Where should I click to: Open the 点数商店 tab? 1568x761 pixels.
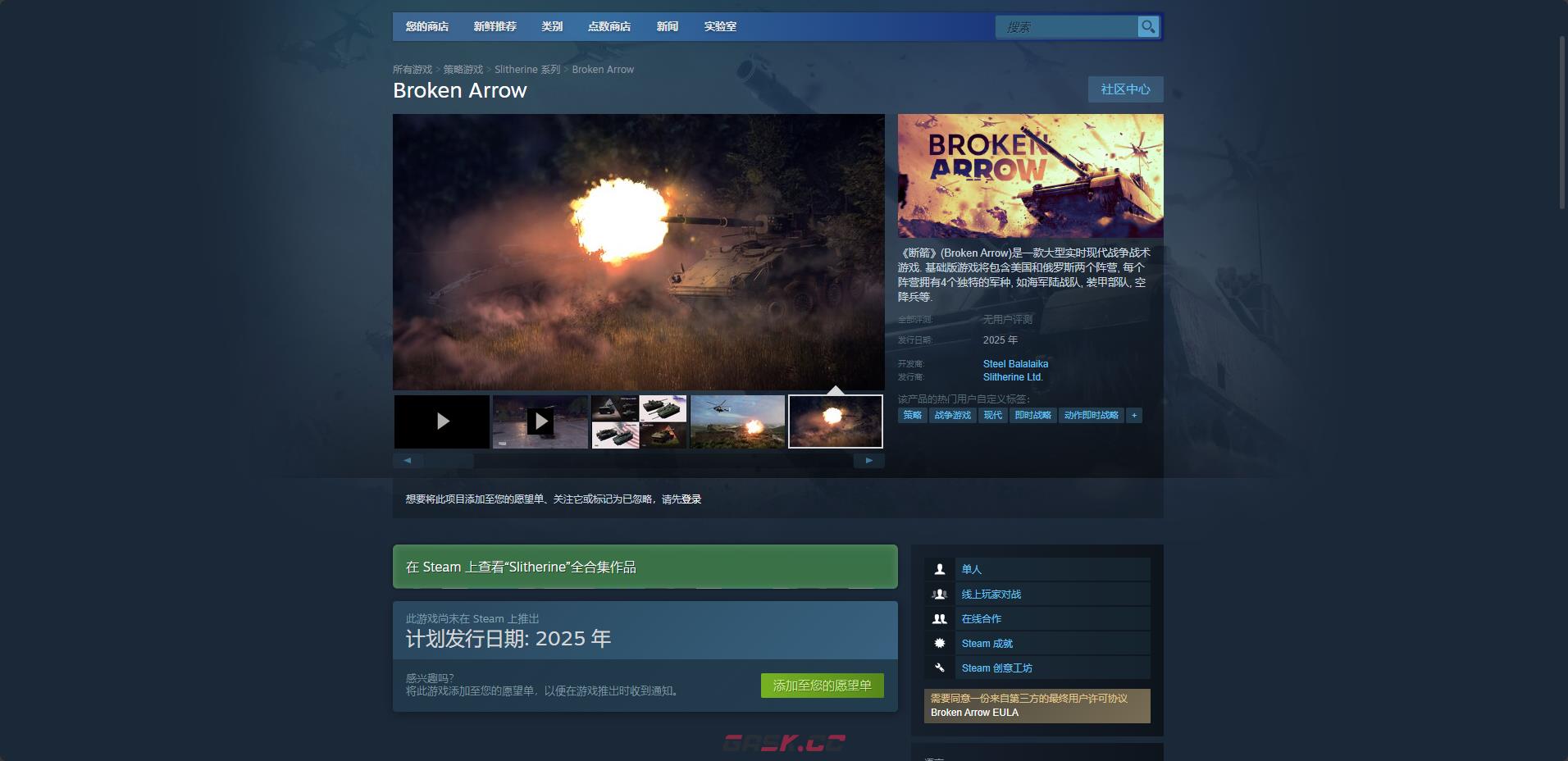609,26
